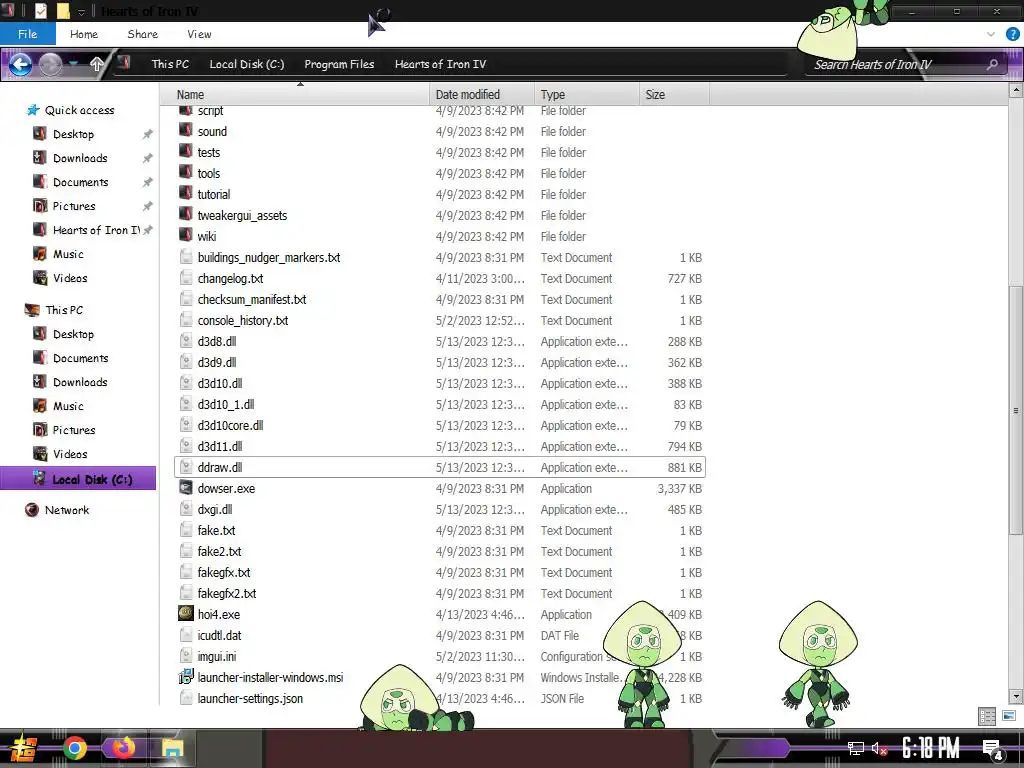Open pinned Hearts of Iron IV folder
This screenshot has height=768, width=1024.
(96, 230)
